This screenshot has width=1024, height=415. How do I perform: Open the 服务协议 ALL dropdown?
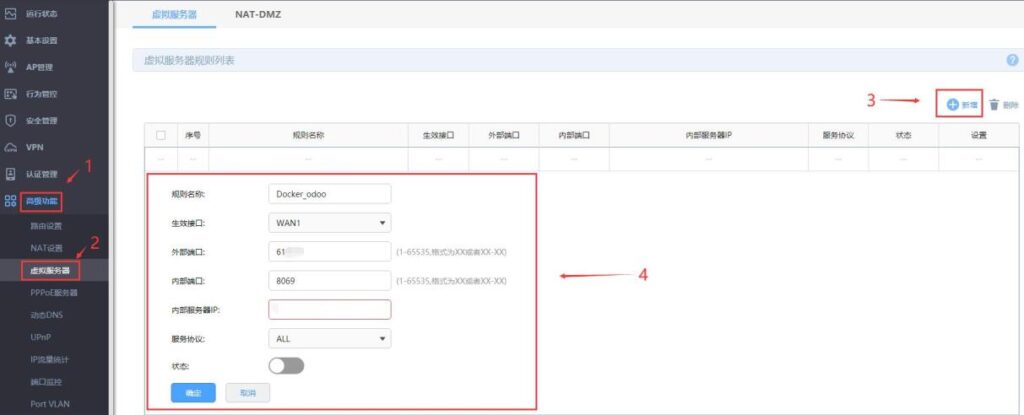coord(330,339)
